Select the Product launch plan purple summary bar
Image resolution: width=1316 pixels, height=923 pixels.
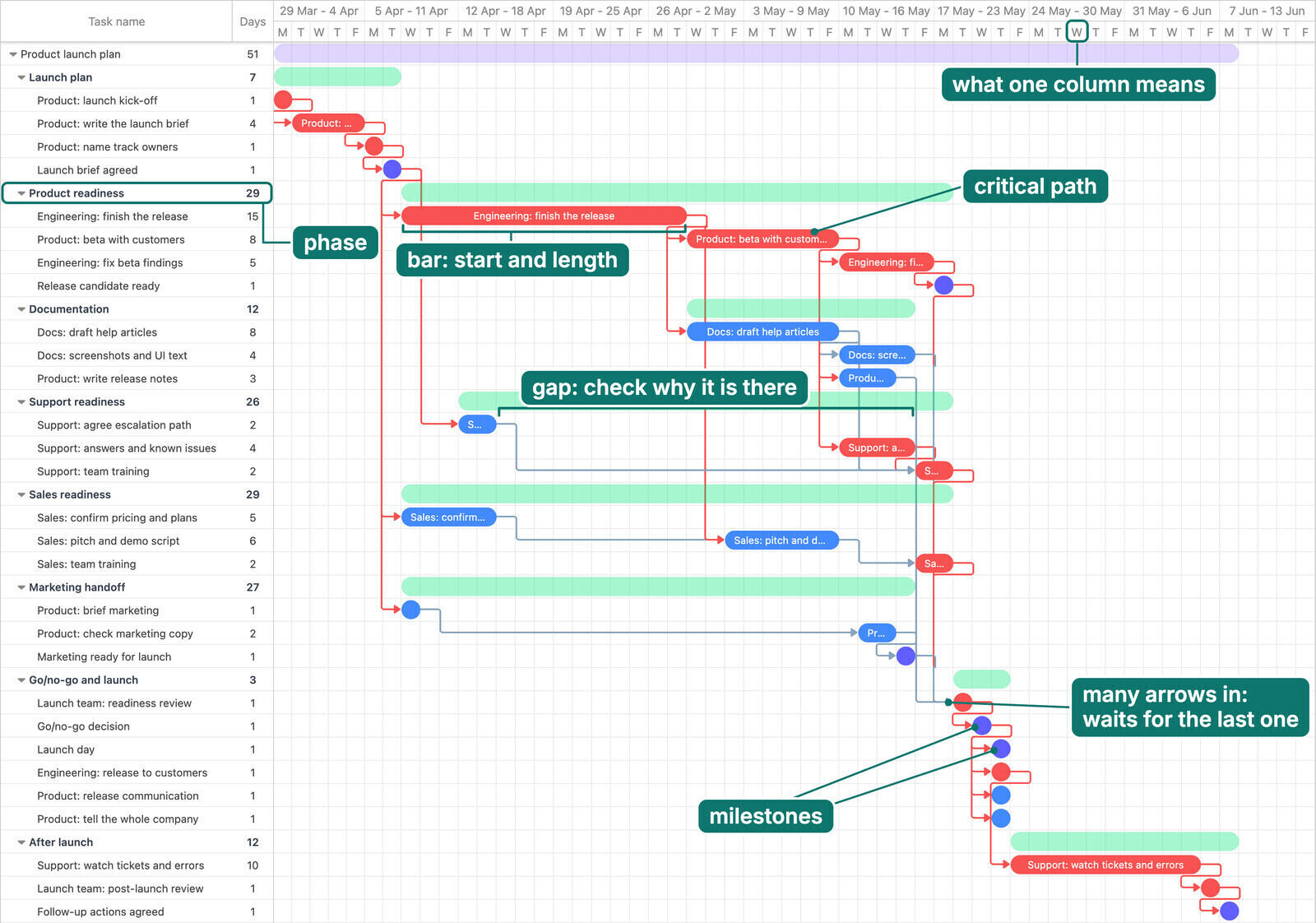(x=756, y=54)
